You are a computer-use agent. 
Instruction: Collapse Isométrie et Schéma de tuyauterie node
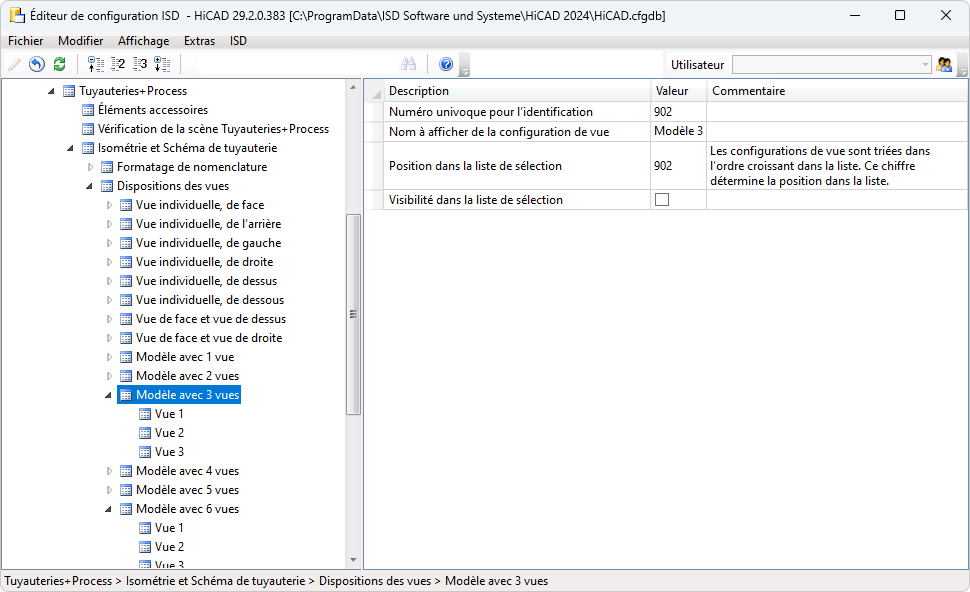coord(71,148)
